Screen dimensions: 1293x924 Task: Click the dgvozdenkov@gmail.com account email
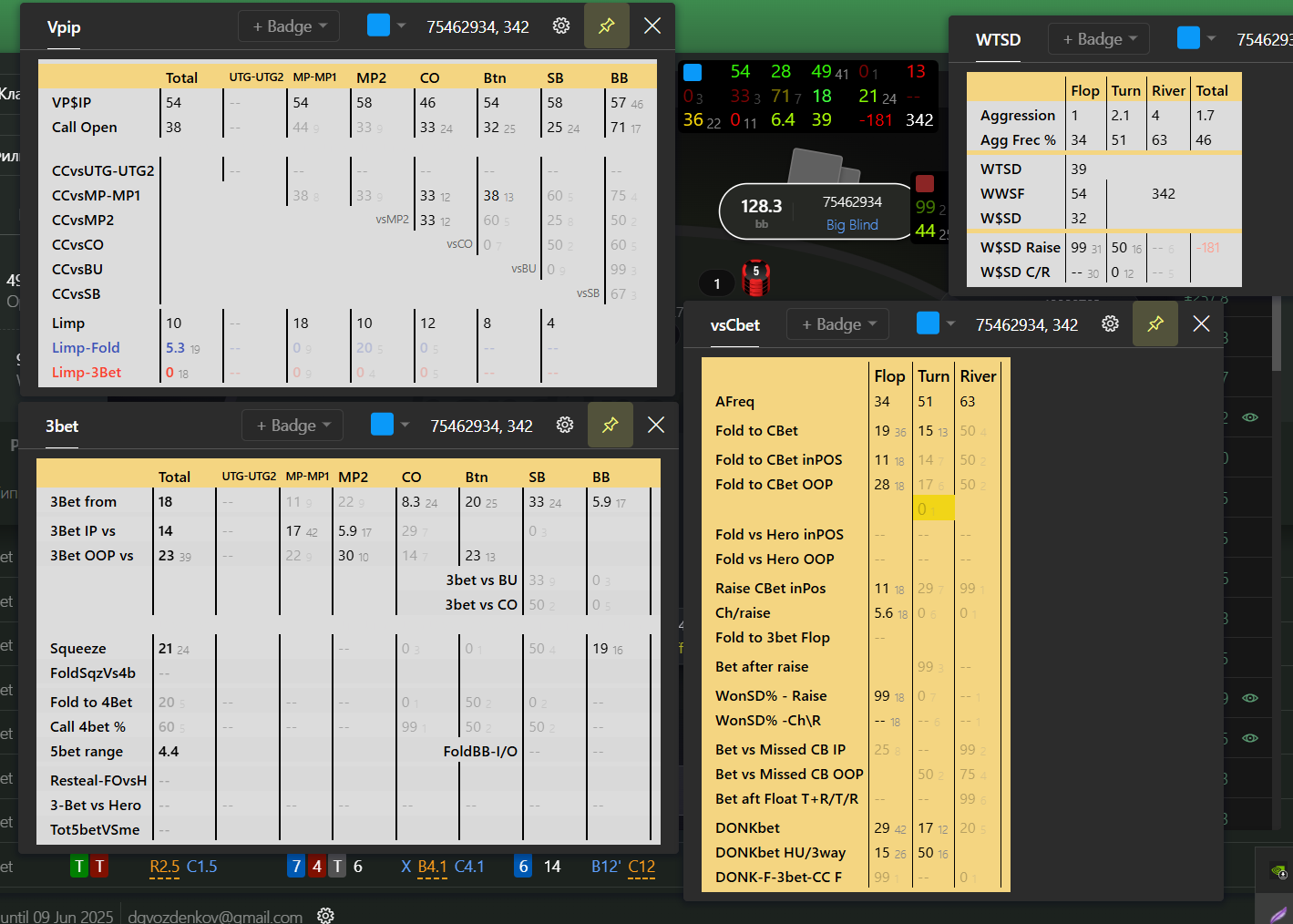(215, 917)
